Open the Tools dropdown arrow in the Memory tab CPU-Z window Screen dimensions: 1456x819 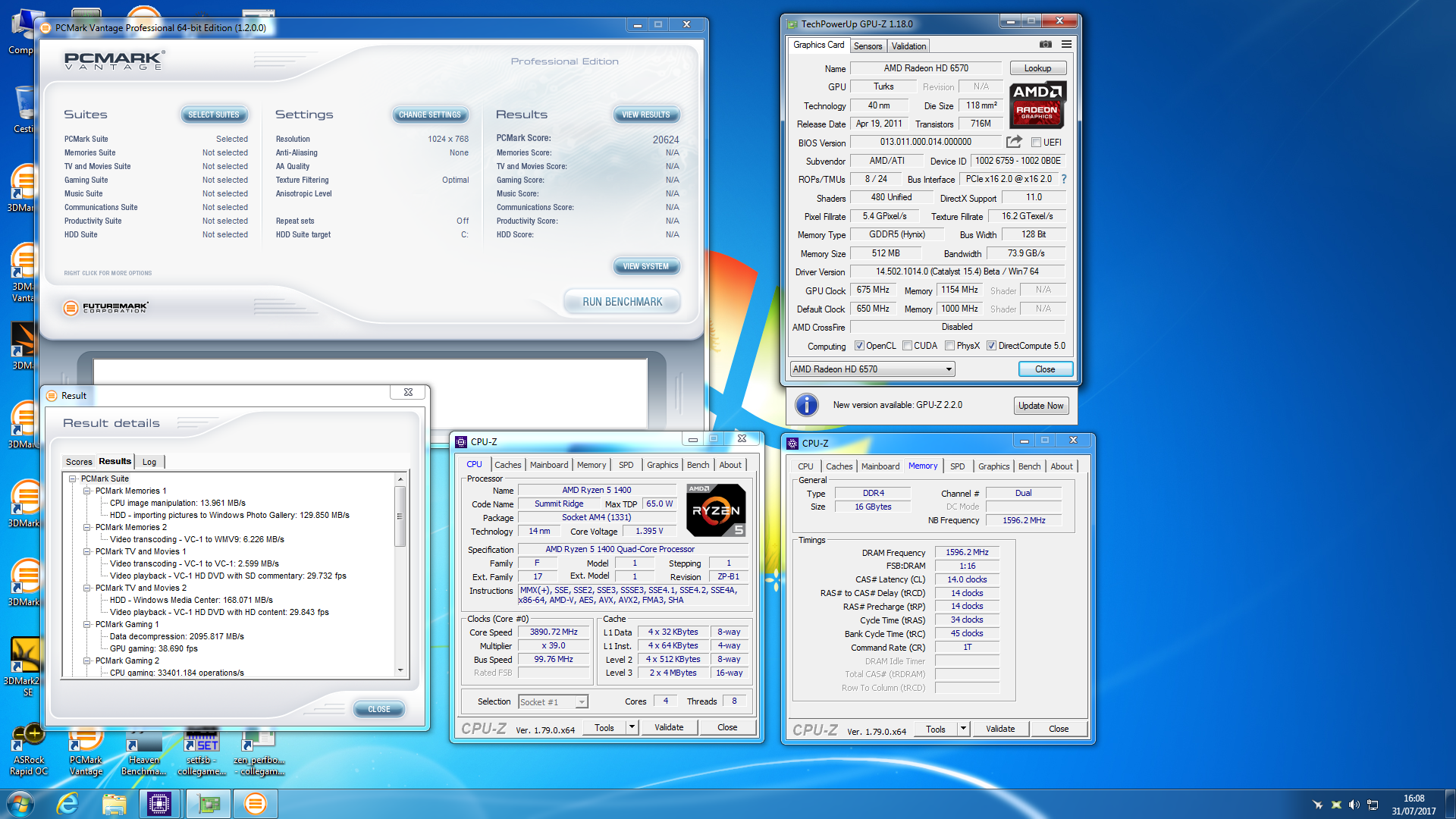pos(963,729)
